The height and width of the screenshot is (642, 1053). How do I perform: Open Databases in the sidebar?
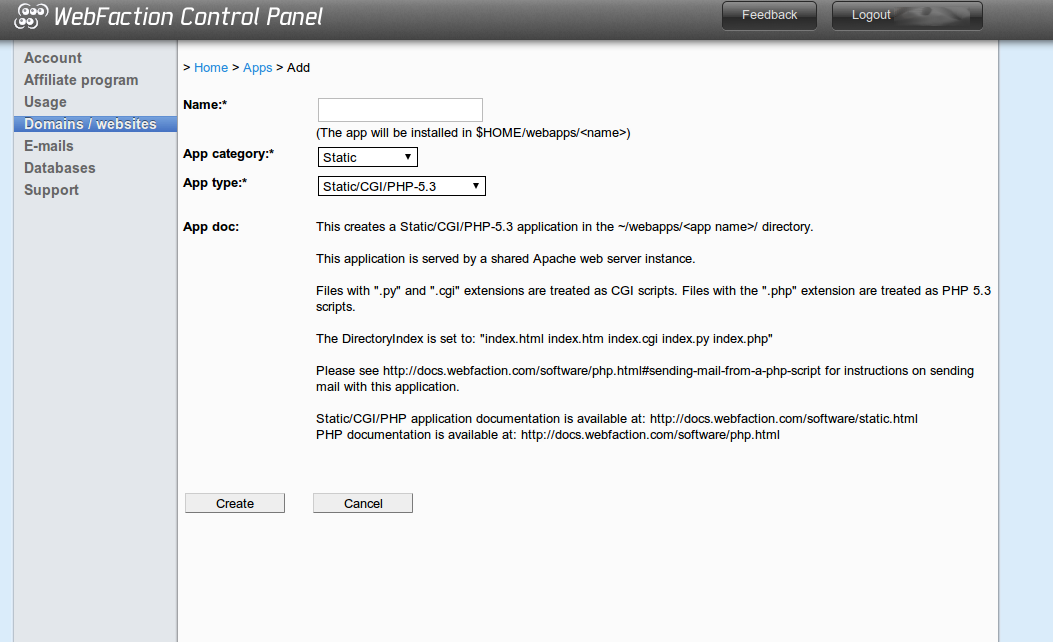pos(60,168)
